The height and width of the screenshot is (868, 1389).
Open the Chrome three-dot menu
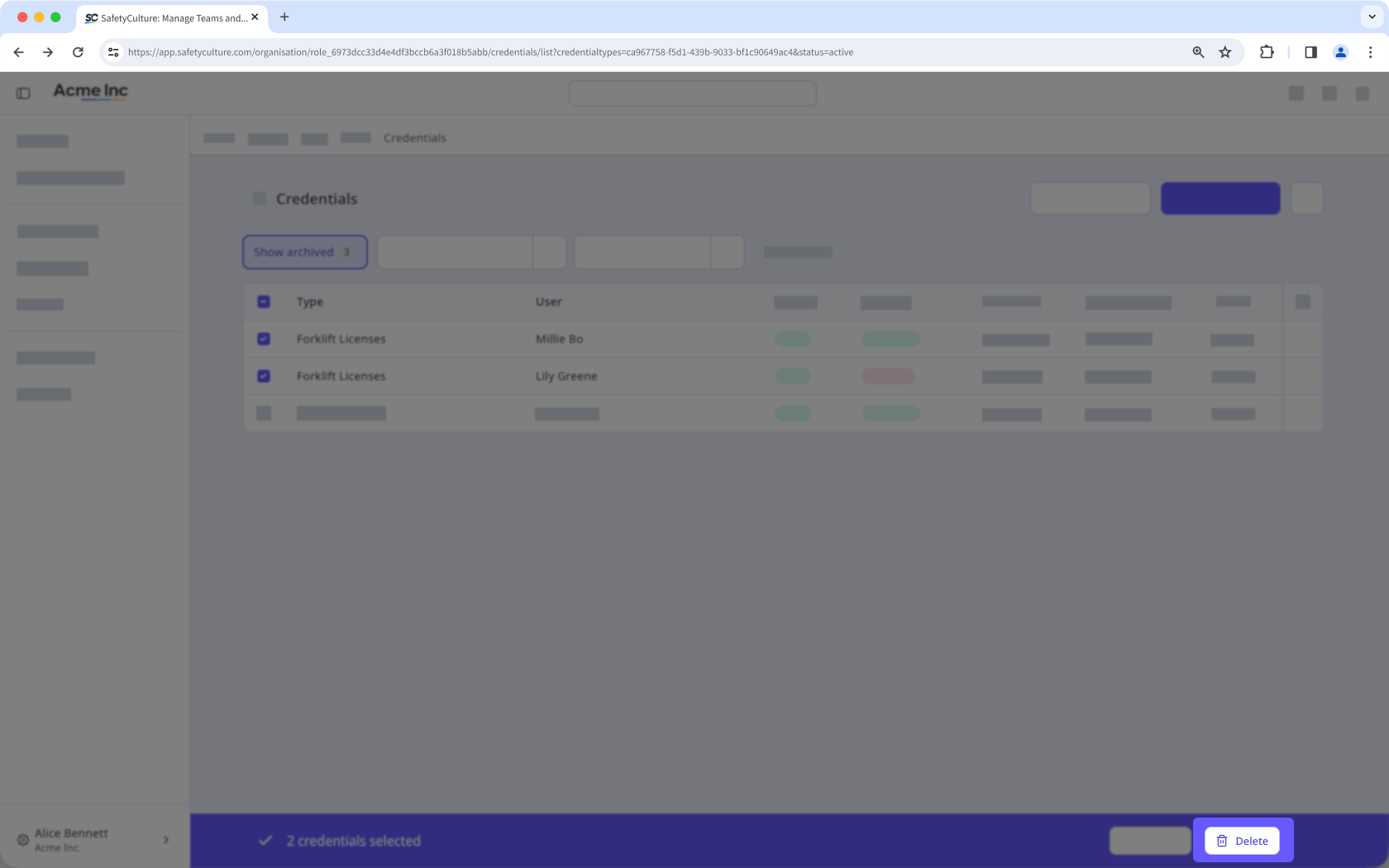(1370, 52)
